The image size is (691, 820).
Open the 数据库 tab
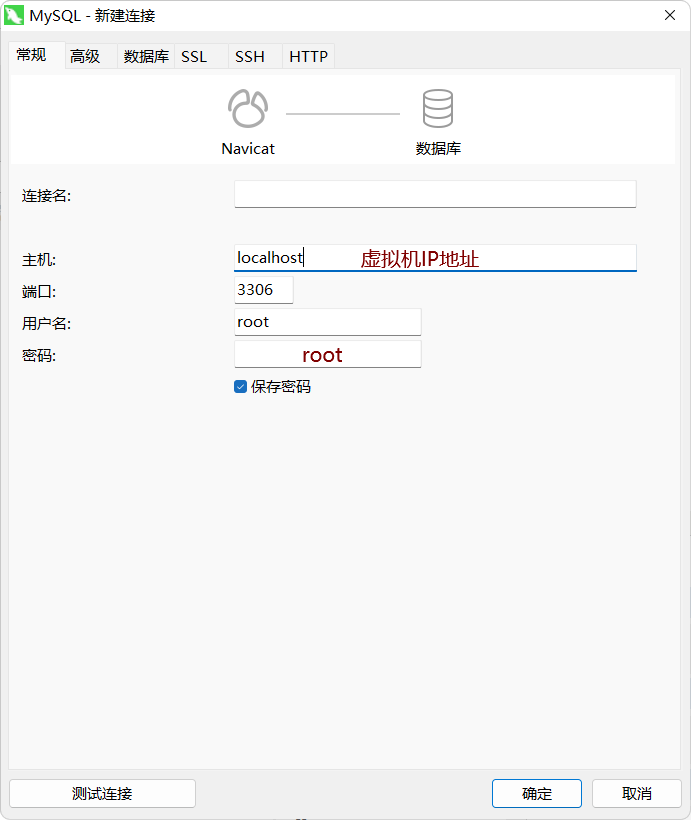pyautogui.click(x=146, y=56)
